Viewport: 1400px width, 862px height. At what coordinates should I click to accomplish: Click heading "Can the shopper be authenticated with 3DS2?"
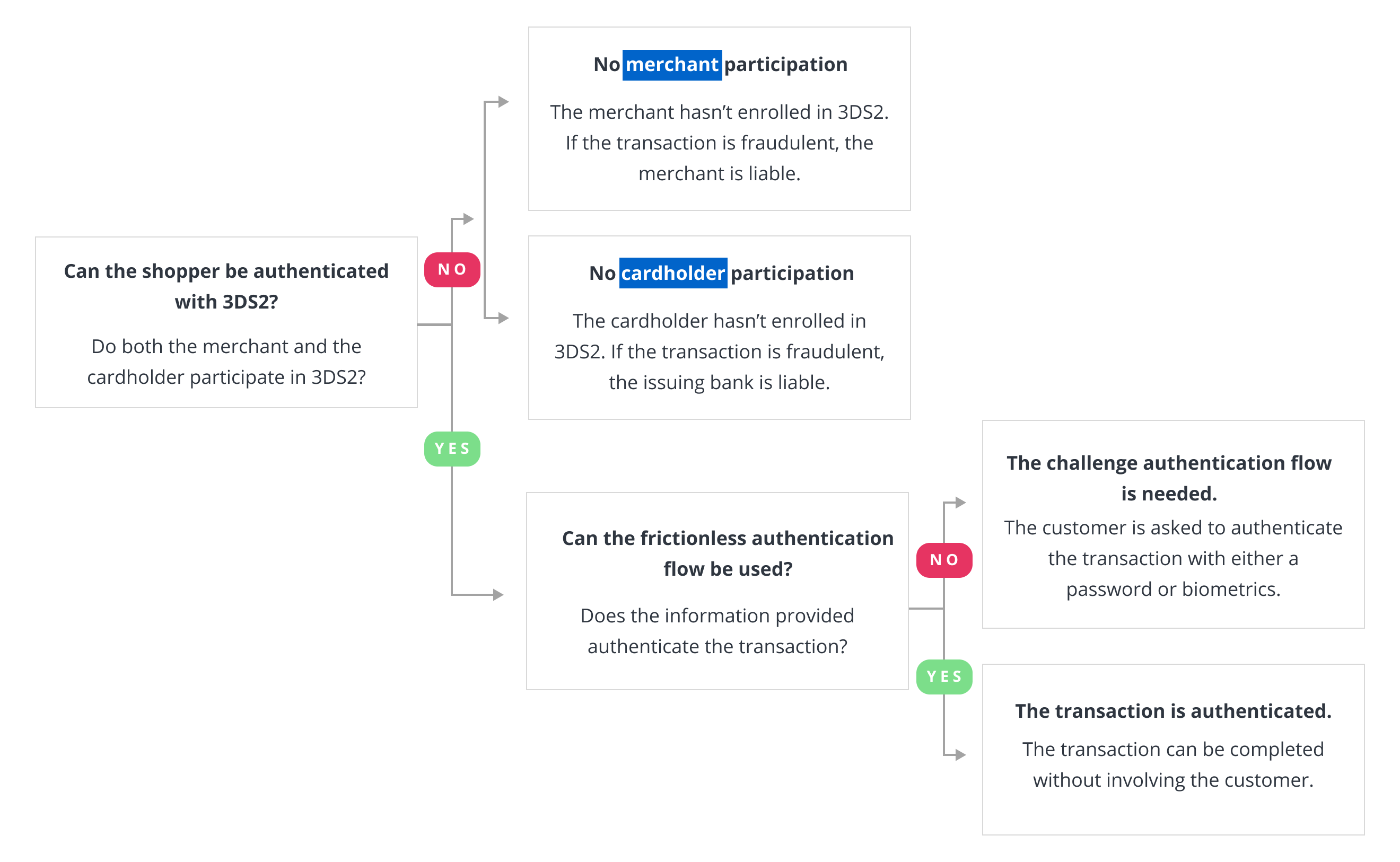click(226, 286)
